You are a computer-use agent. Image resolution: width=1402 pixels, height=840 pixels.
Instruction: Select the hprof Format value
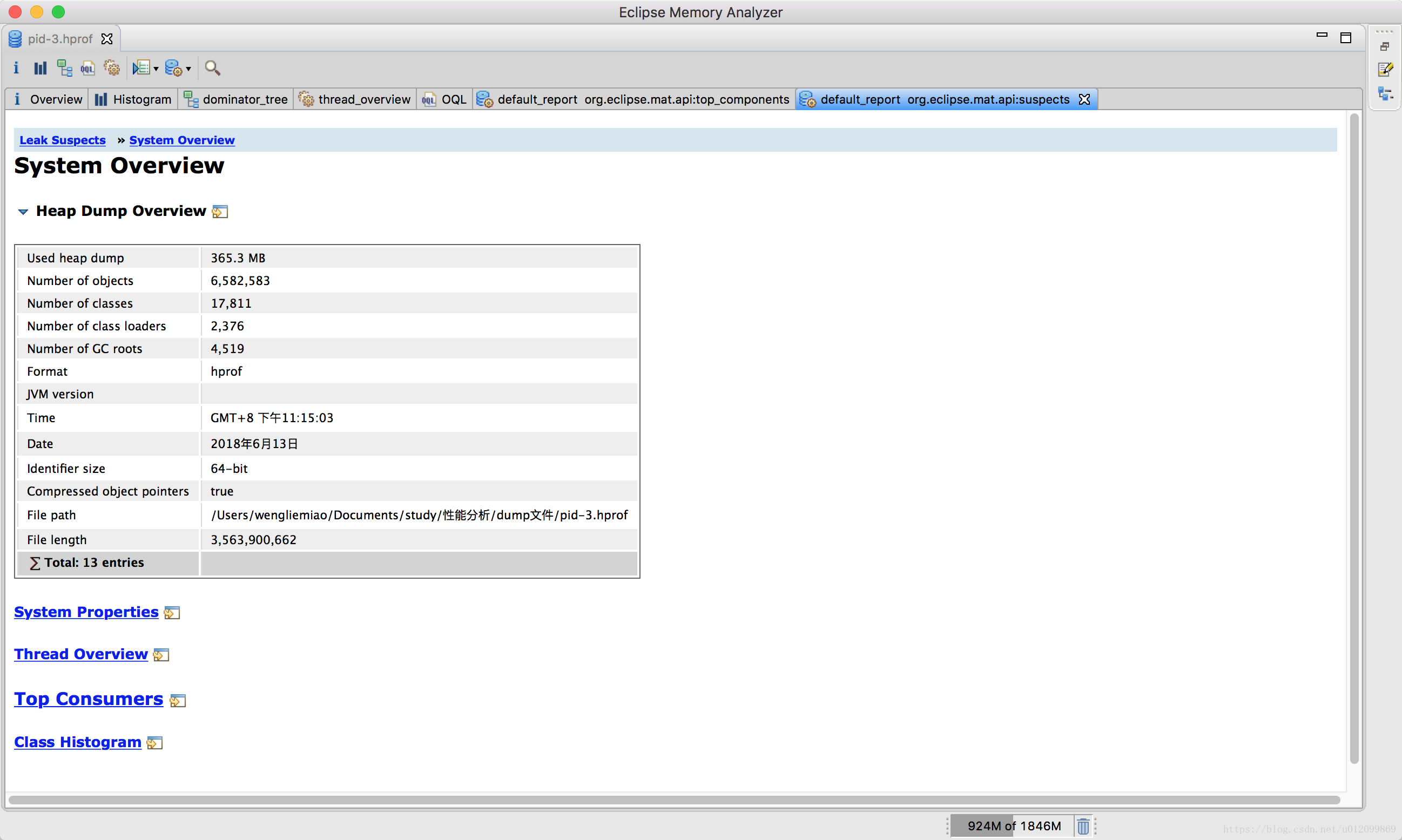click(x=226, y=371)
